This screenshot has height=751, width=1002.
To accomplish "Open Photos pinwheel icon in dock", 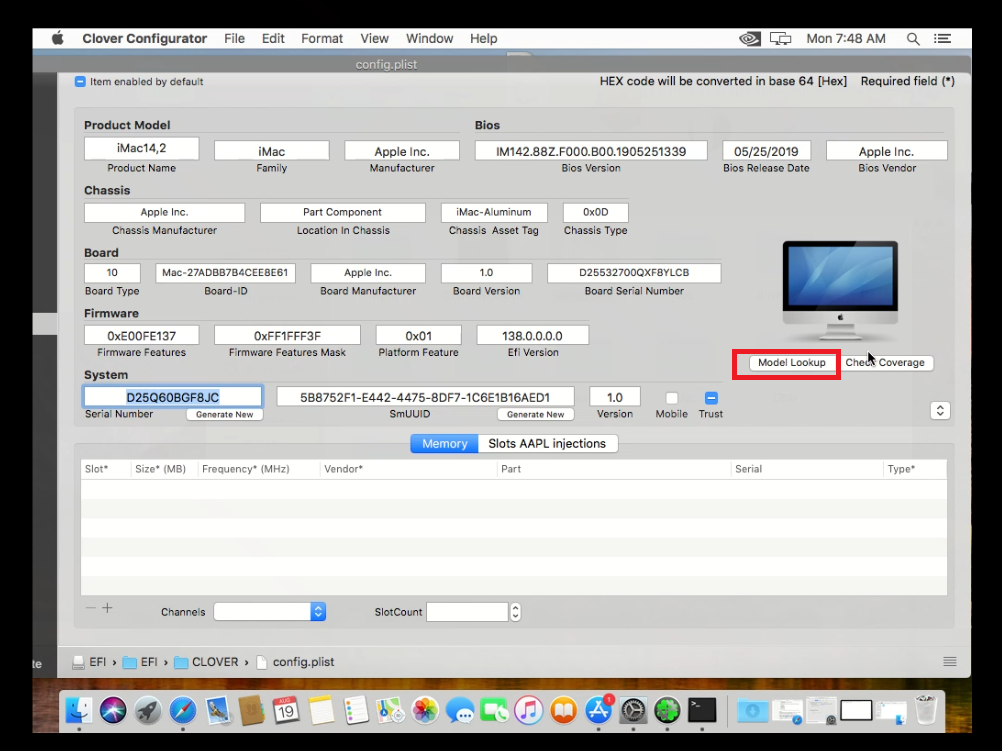I will pos(425,710).
